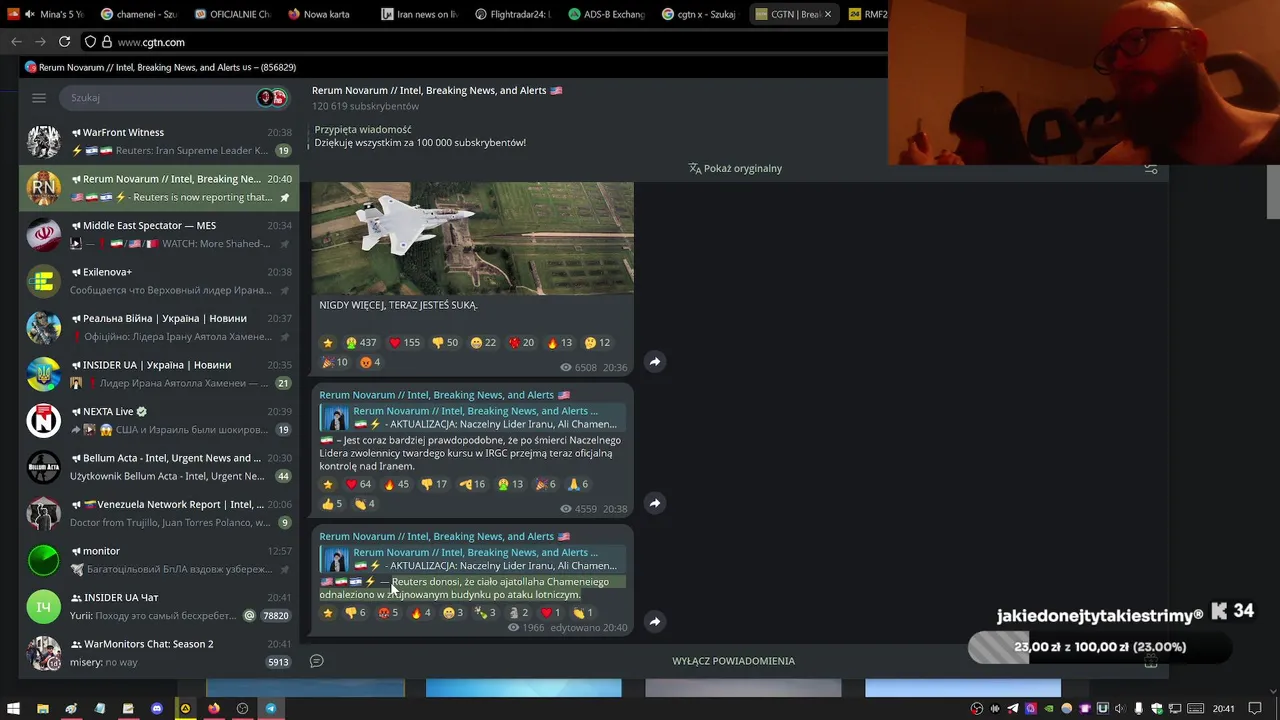Open quoted AKTUALIZACJA reply in the IRGC post
The image size is (1280, 720).
[x=473, y=418]
